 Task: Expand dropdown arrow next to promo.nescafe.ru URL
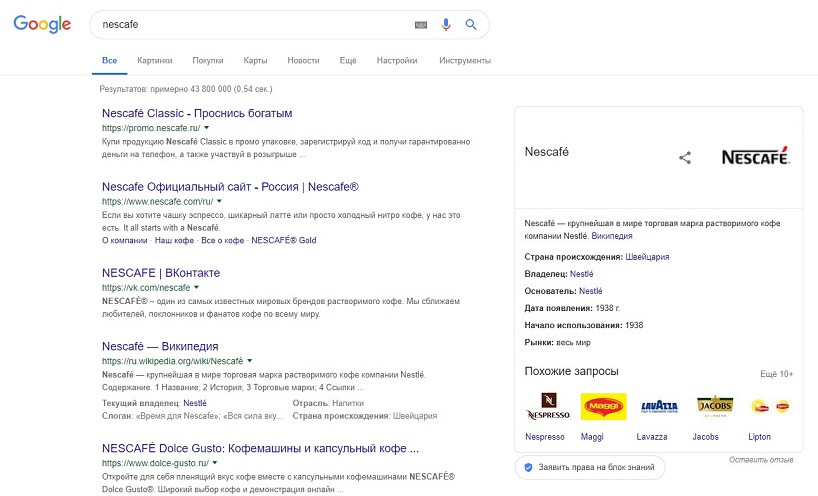point(207,127)
